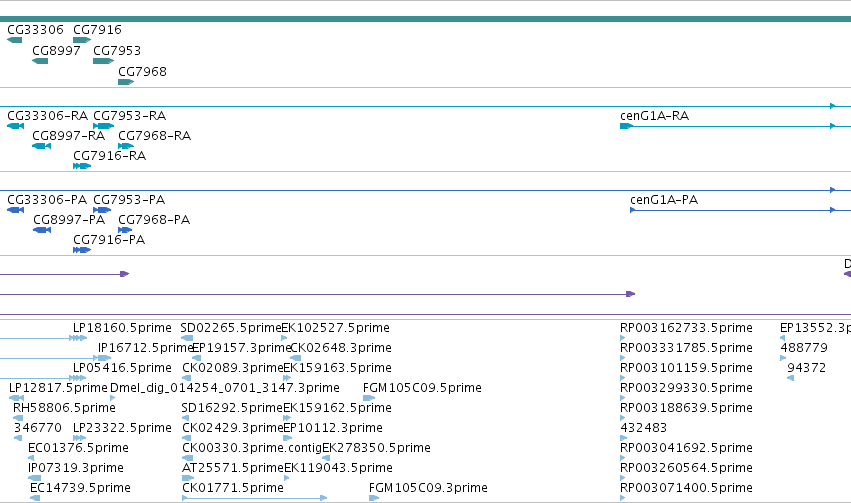Viewport: 851px width, 503px height.
Task: Click the CG8997-PA CDS glyph
Action: point(42,230)
